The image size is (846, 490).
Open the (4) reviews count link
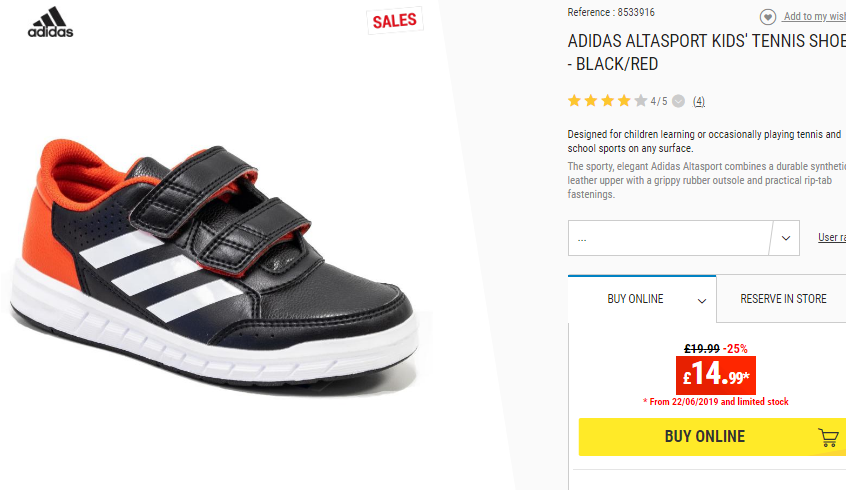[699, 101]
